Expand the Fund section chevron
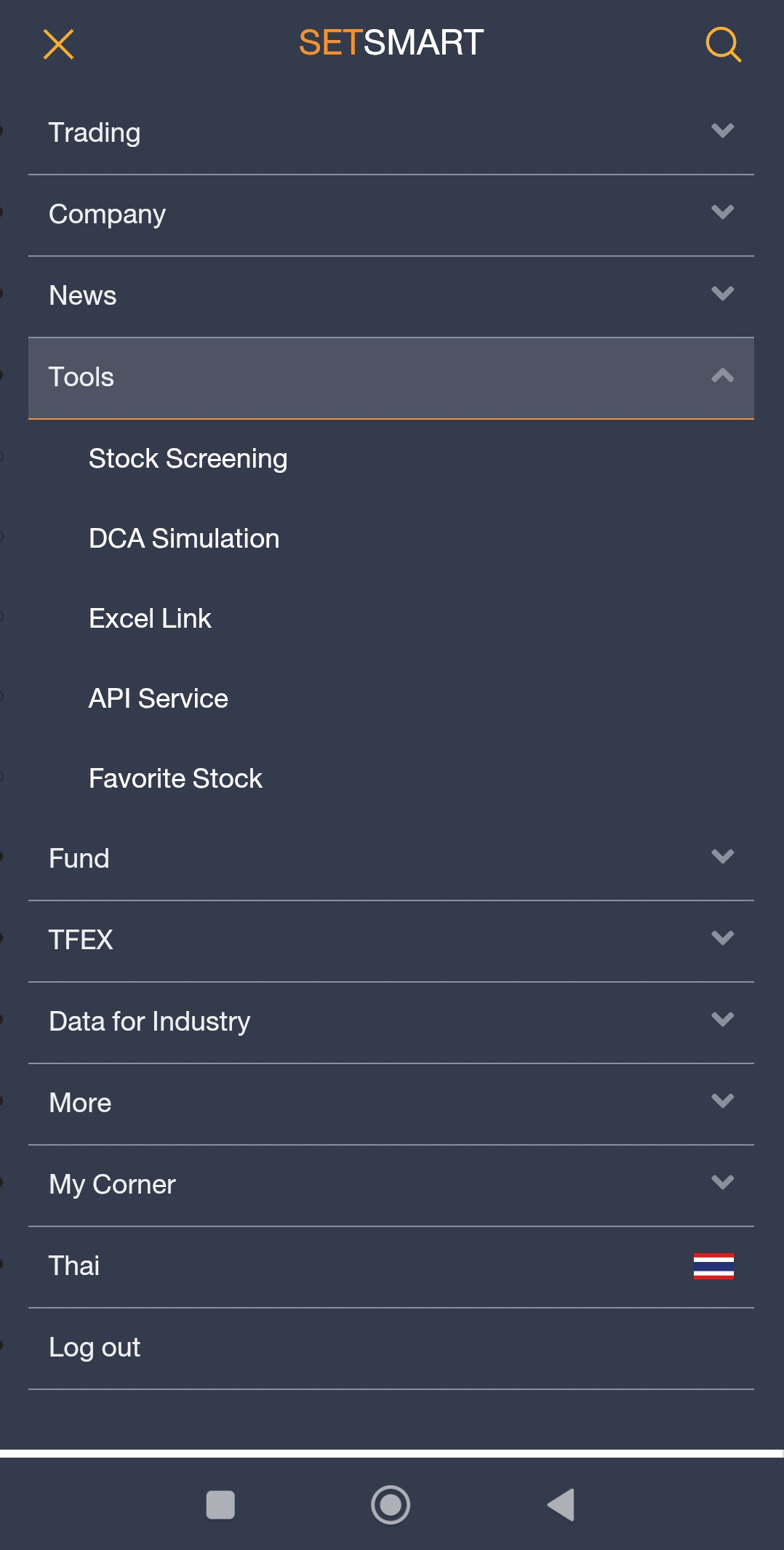 722,856
